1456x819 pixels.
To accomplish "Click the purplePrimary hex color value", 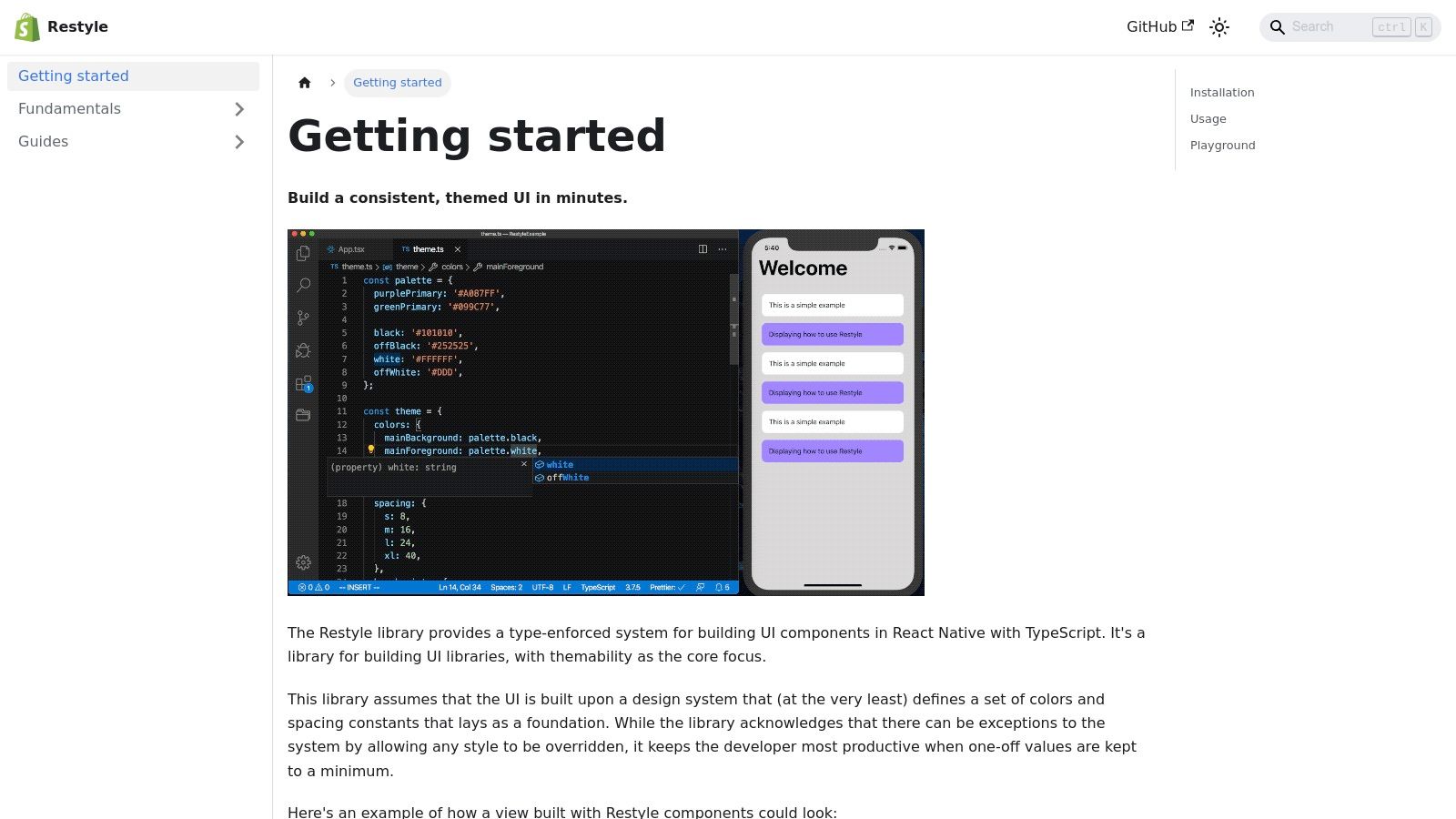I will pyautogui.click(x=475, y=293).
